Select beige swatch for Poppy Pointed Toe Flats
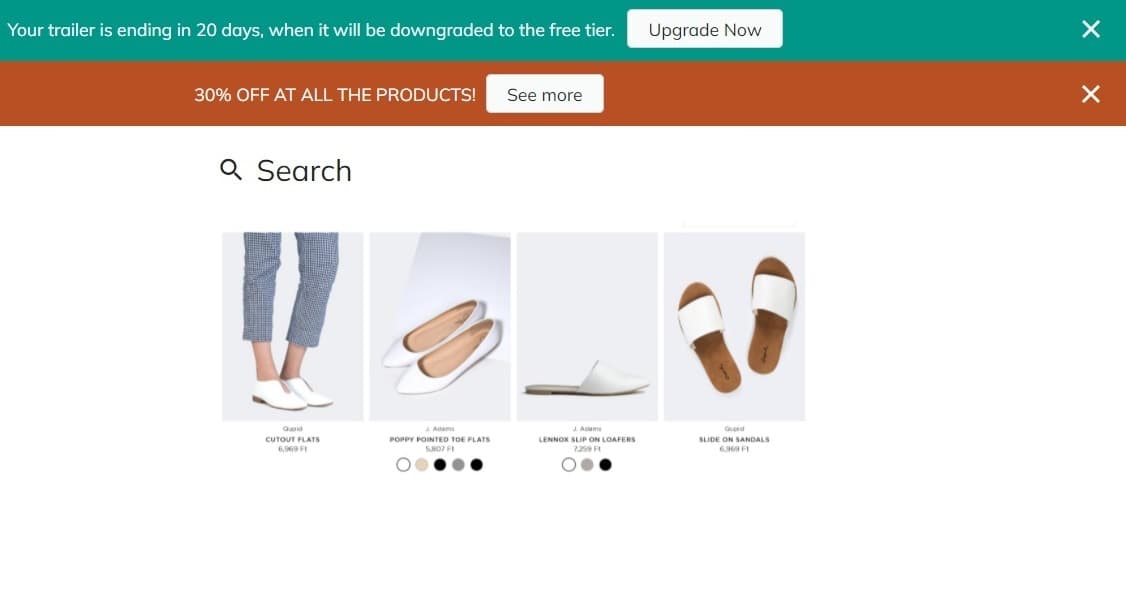Screen dimensions: 1126x615 coord(421,465)
